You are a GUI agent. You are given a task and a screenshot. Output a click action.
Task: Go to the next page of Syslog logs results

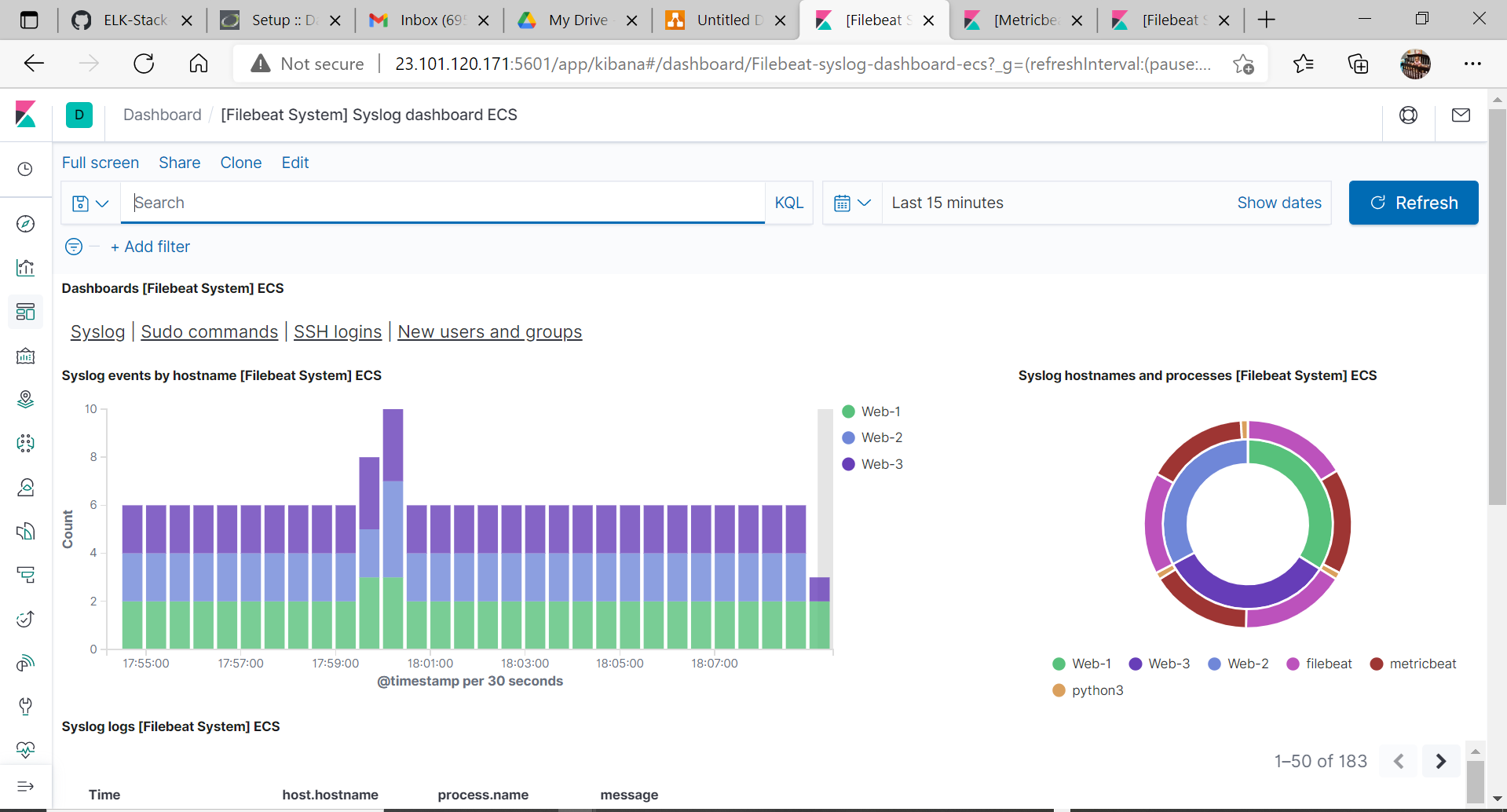[1440, 760]
